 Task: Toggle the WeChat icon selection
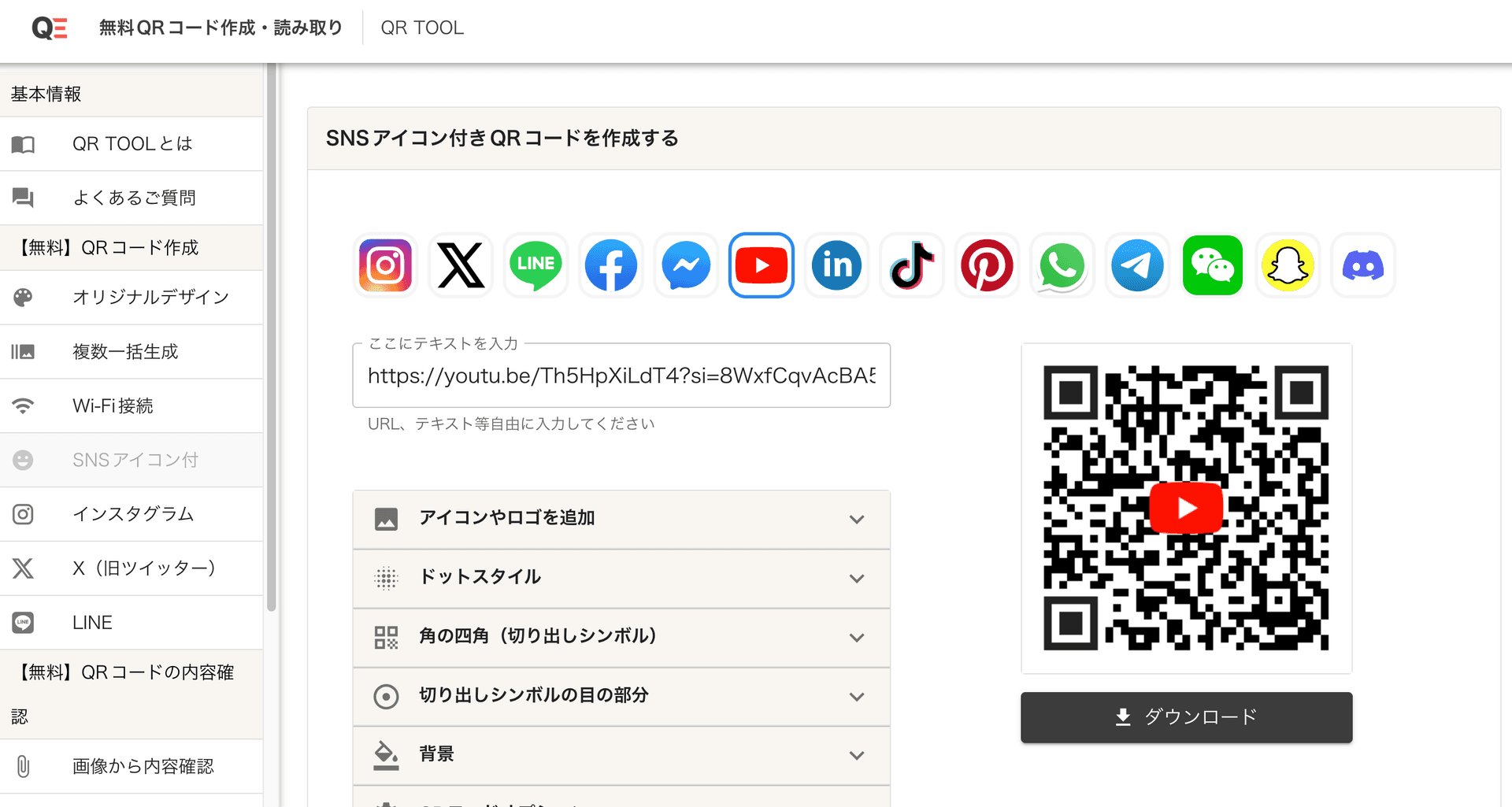1212,265
